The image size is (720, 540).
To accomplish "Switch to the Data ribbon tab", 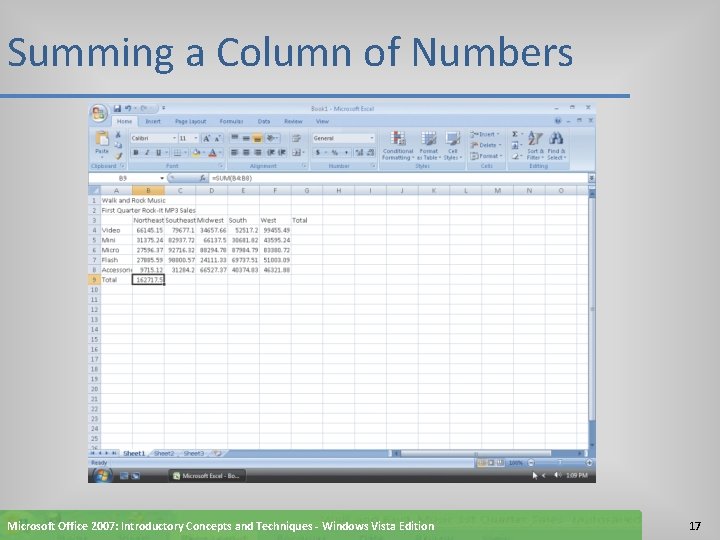I will pos(264,121).
